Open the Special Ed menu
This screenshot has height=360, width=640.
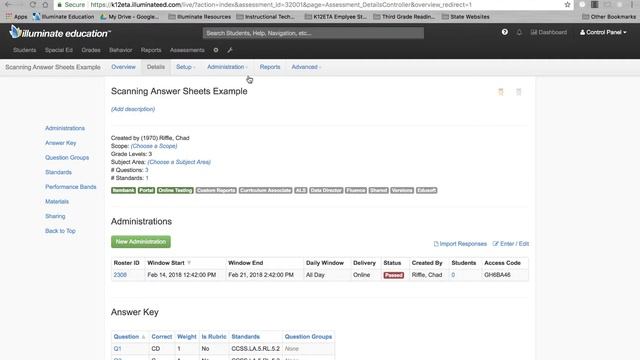point(59,50)
